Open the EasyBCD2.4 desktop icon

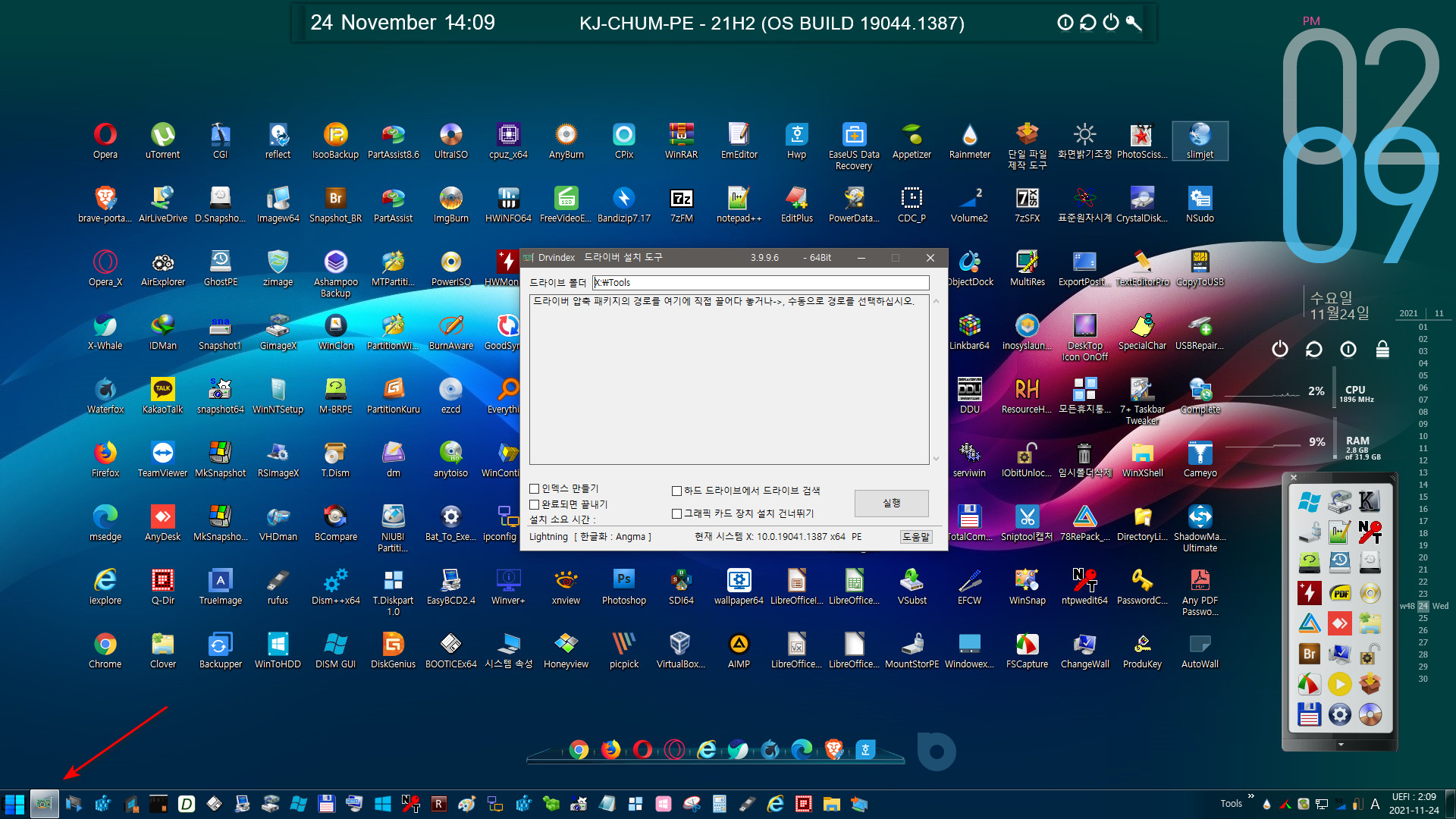tap(450, 587)
